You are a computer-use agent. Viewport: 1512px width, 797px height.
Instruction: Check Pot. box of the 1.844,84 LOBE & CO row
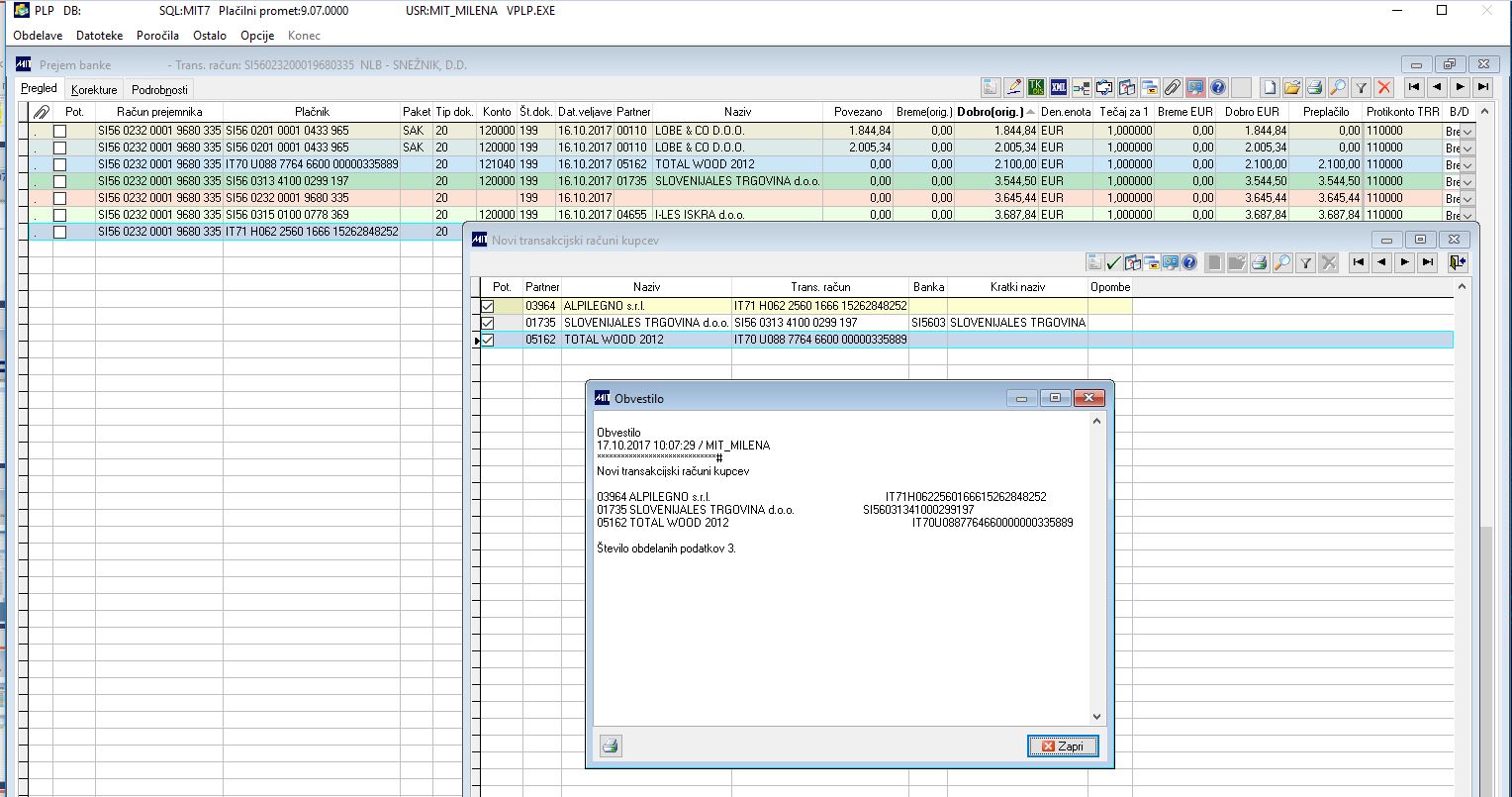pyautogui.click(x=59, y=131)
